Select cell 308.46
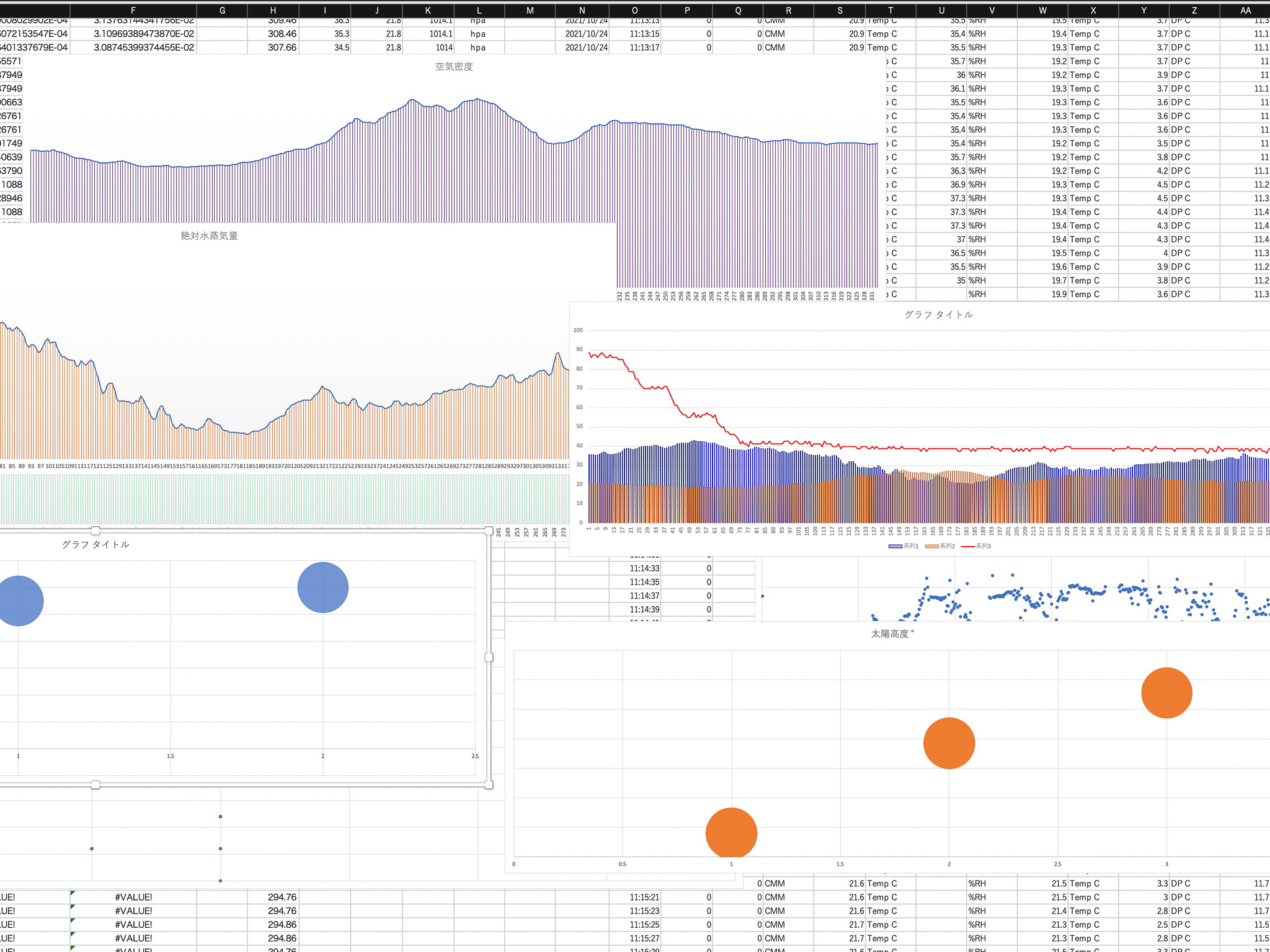The image size is (1270, 952). 273,33
